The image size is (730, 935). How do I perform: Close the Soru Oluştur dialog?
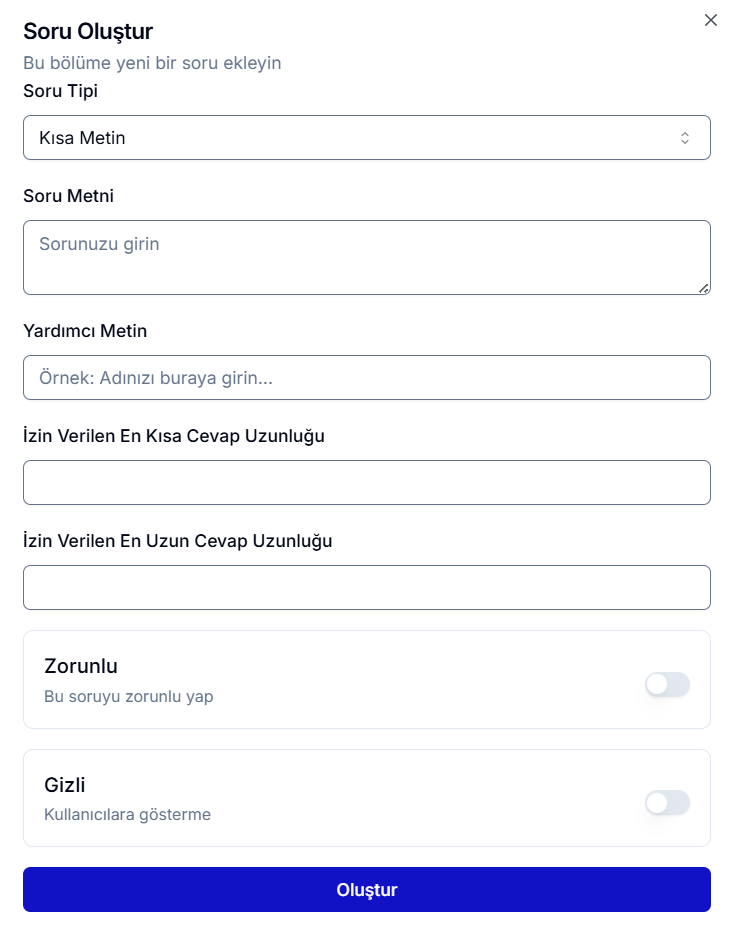(x=711, y=20)
